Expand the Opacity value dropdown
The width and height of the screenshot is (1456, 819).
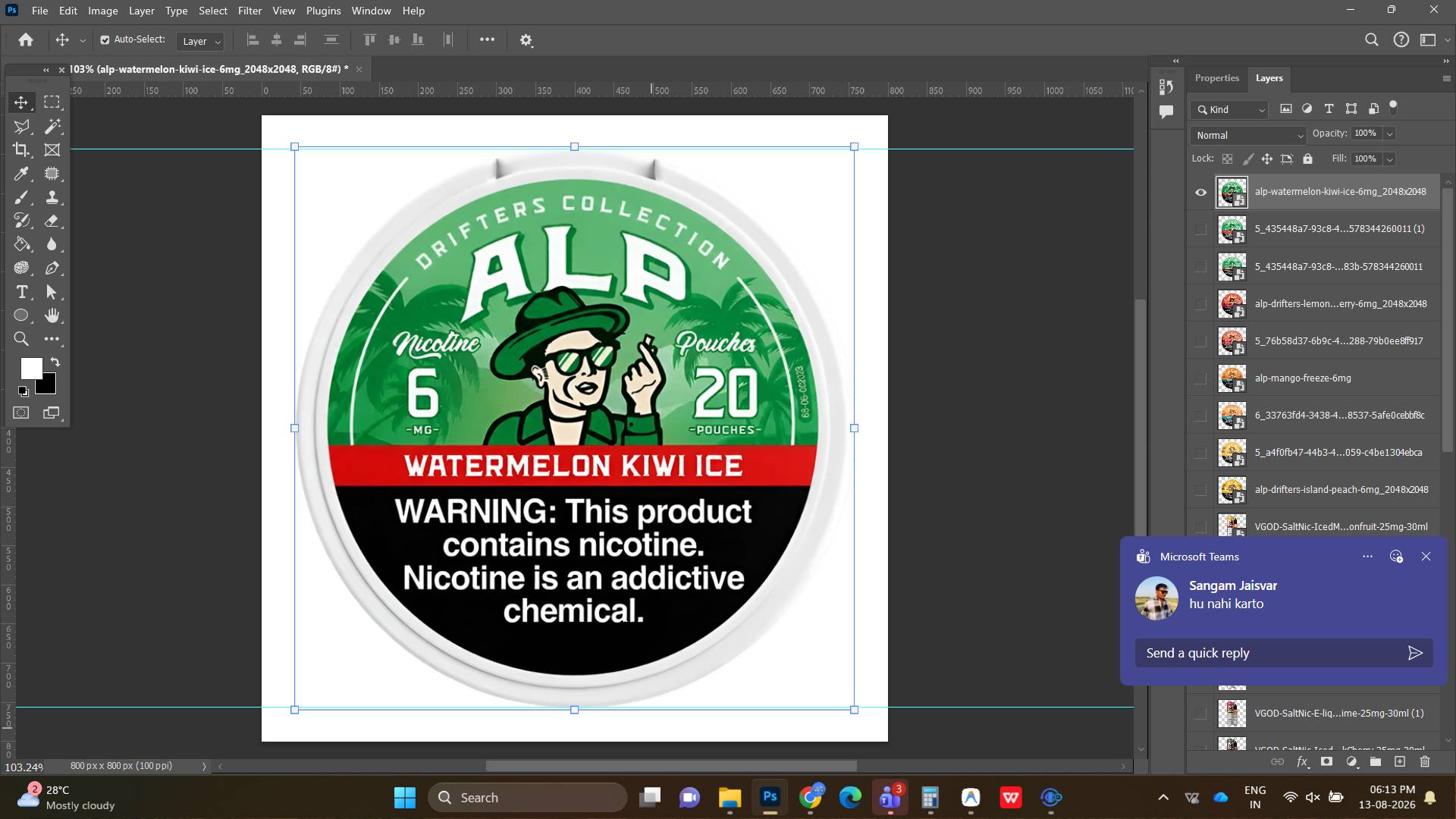coord(1389,133)
